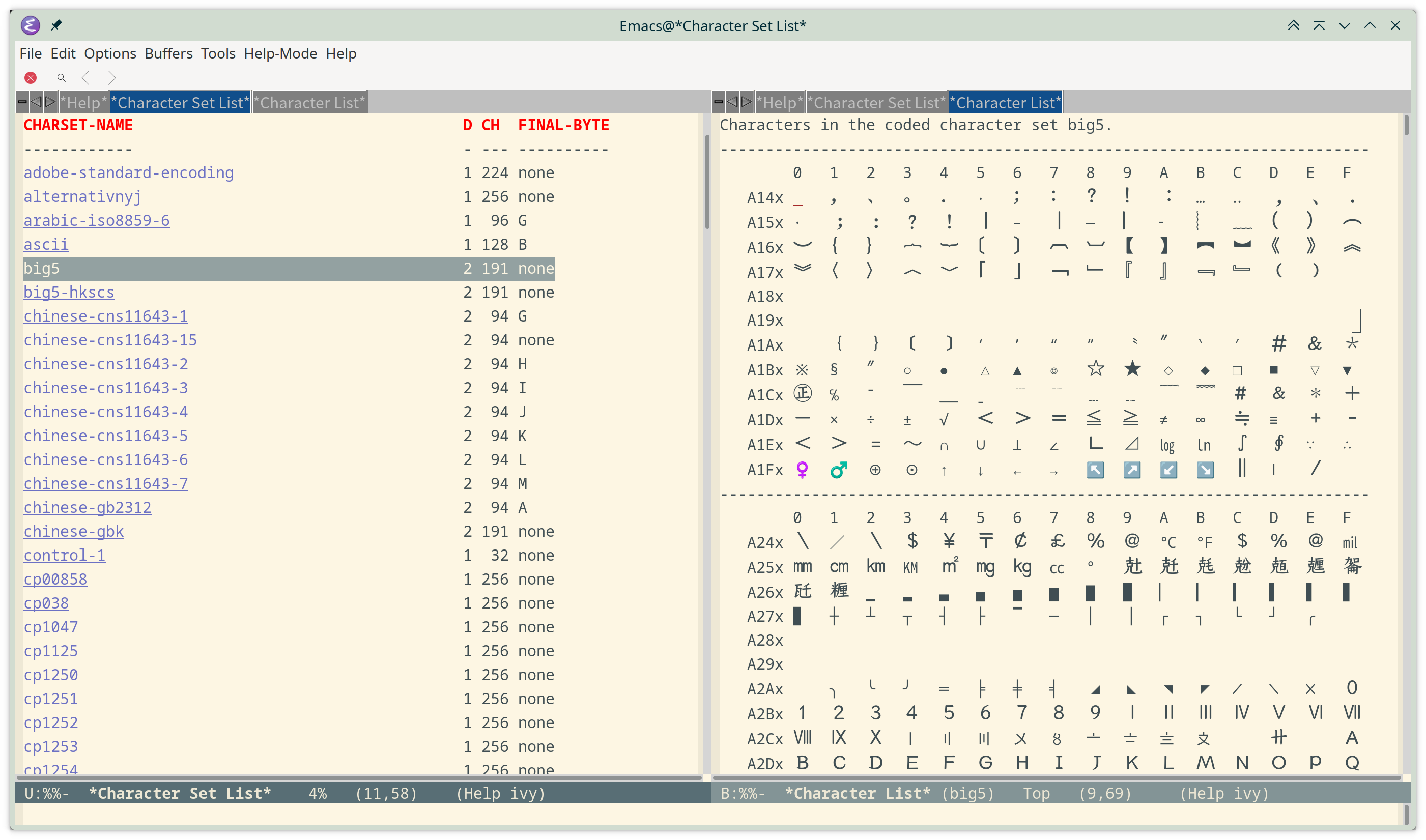This screenshot has width=1426, height=840.
Task: Open the chinese-cns11643-15 link
Action: point(110,340)
